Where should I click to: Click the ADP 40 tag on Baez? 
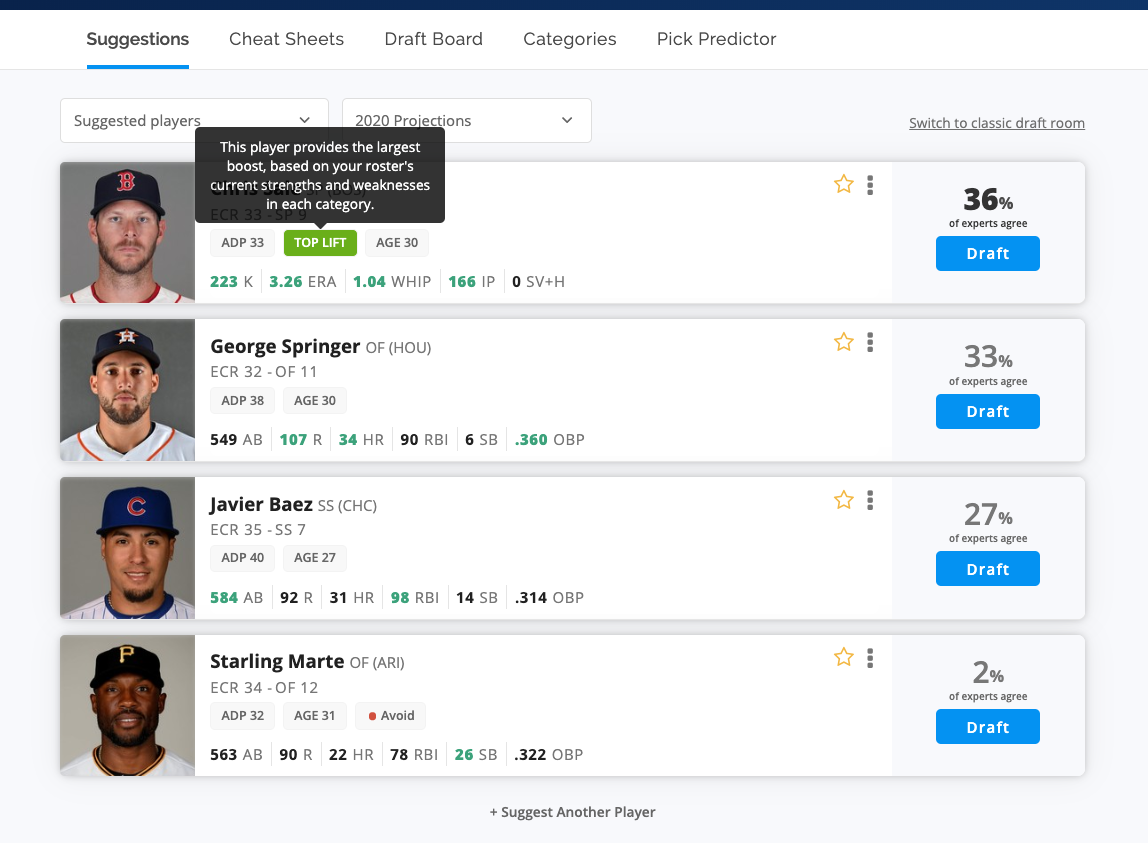tap(242, 557)
